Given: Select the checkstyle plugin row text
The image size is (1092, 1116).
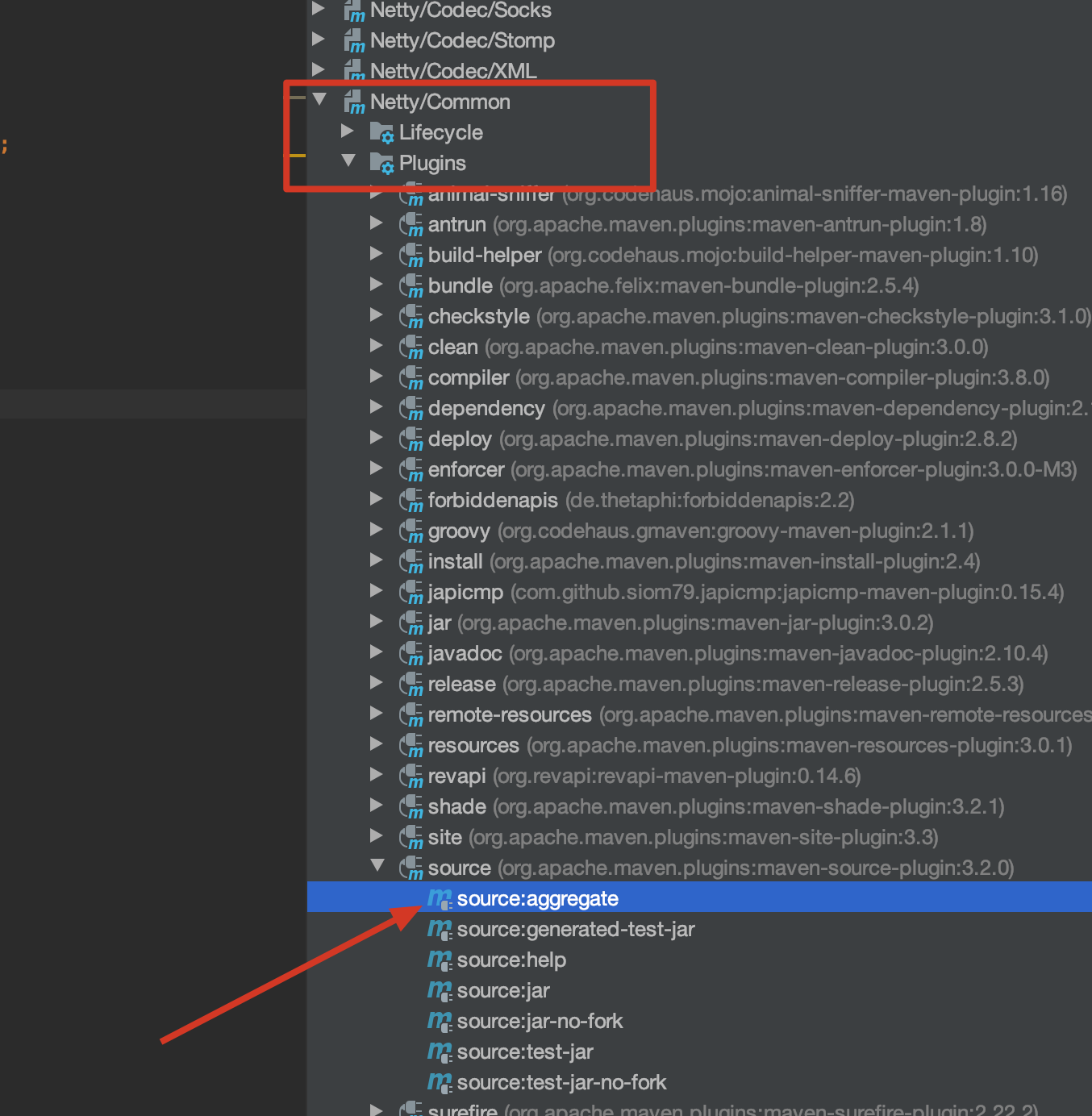Looking at the screenshot, I should 760,316.
